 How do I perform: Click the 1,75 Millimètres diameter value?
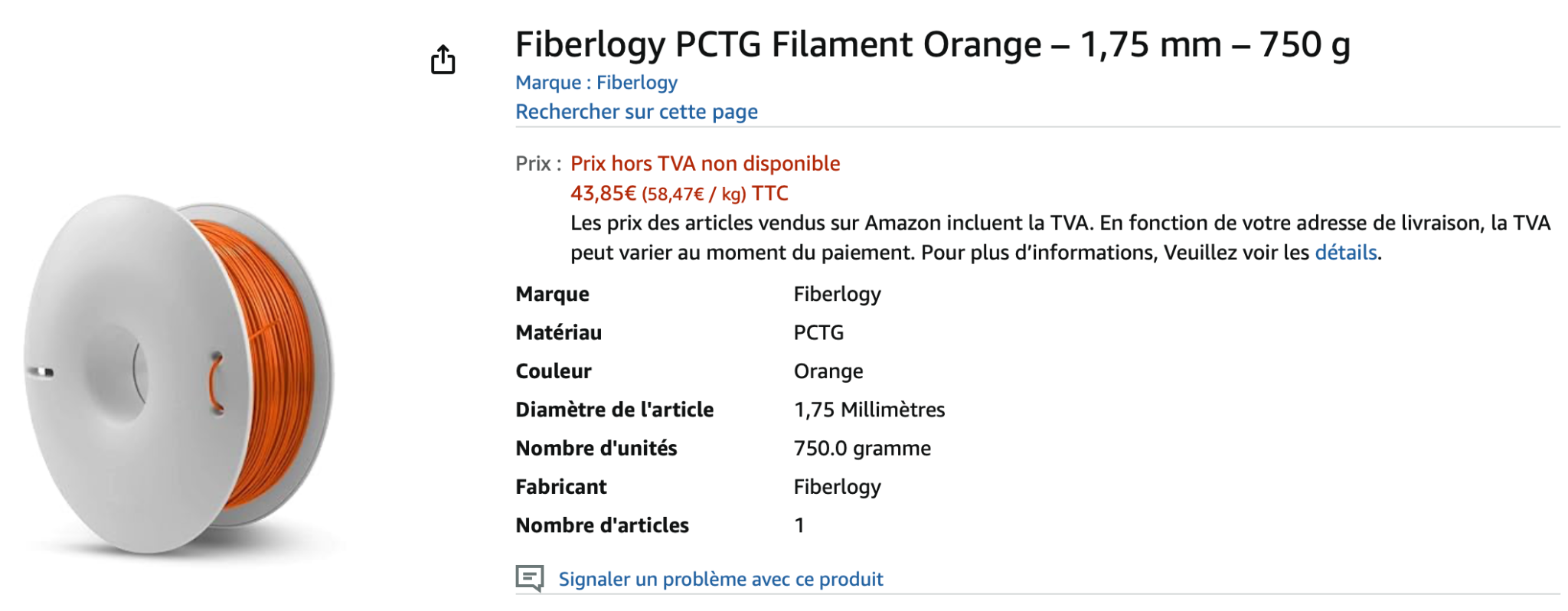869,410
